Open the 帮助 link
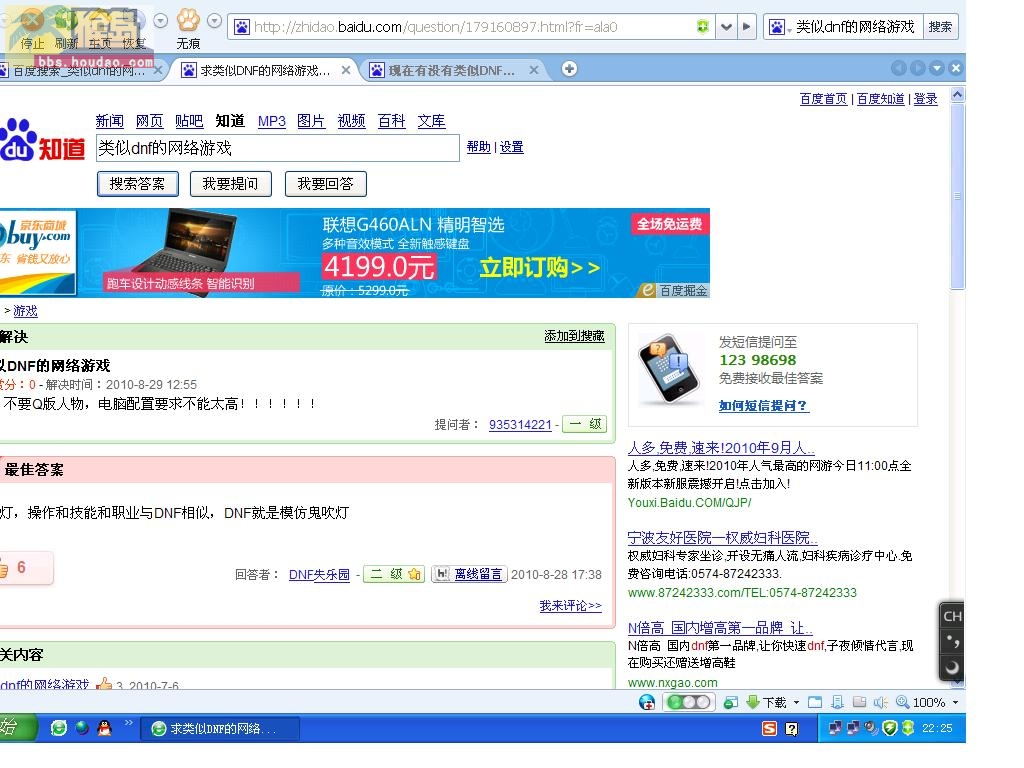 click(479, 147)
